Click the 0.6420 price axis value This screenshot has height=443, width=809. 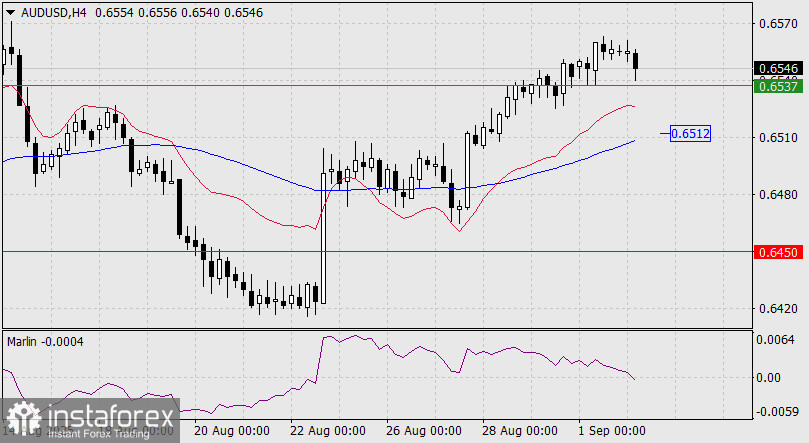click(779, 309)
